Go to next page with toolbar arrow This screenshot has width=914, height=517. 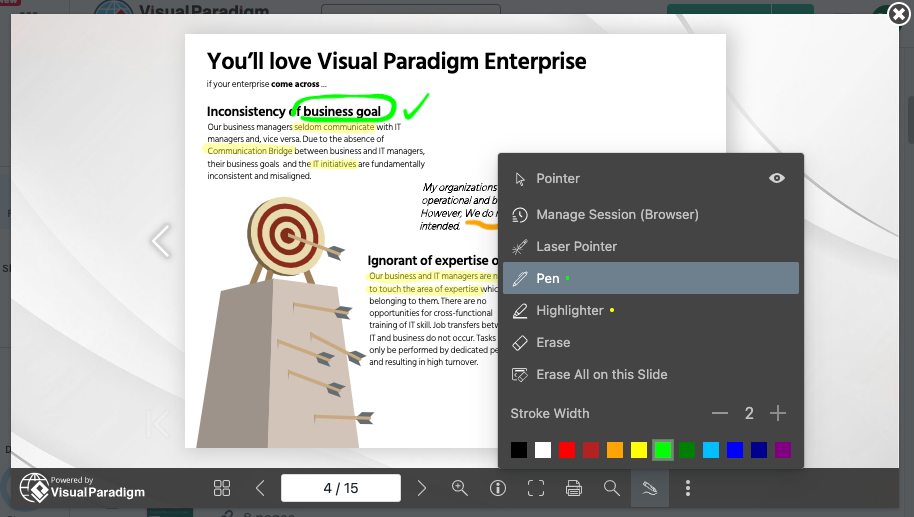422,488
